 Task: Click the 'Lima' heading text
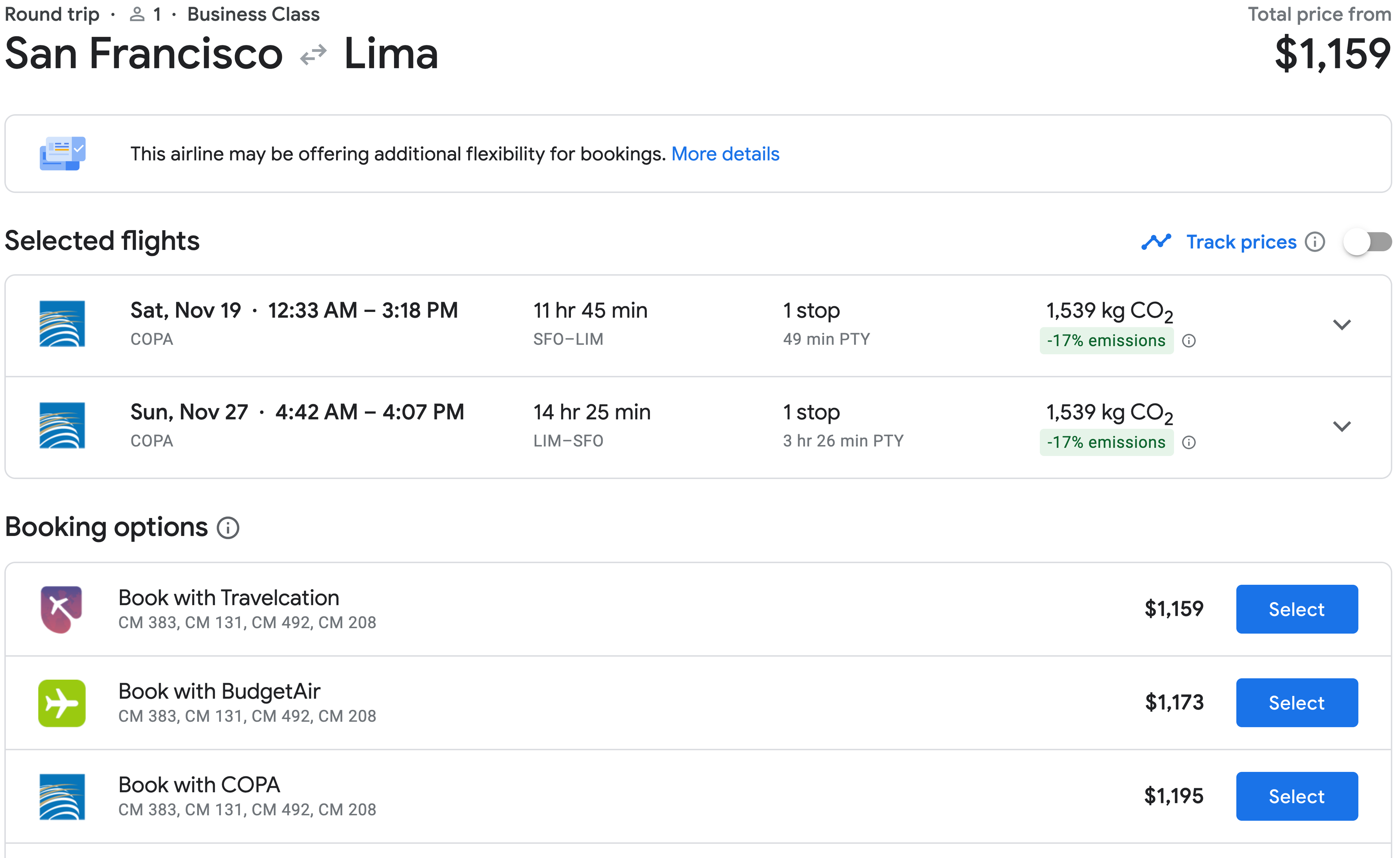click(x=391, y=54)
